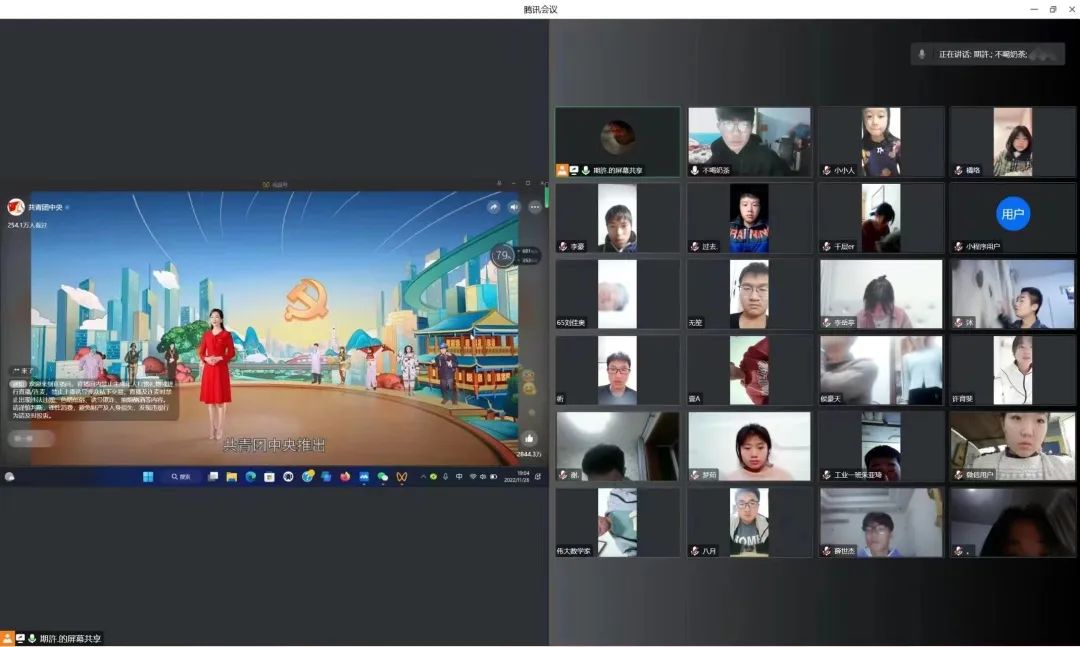Click the scrollbar beside the livestream window
Image resolution: width=1080 pixels, height=647 pixels.
tap(546, 196)
